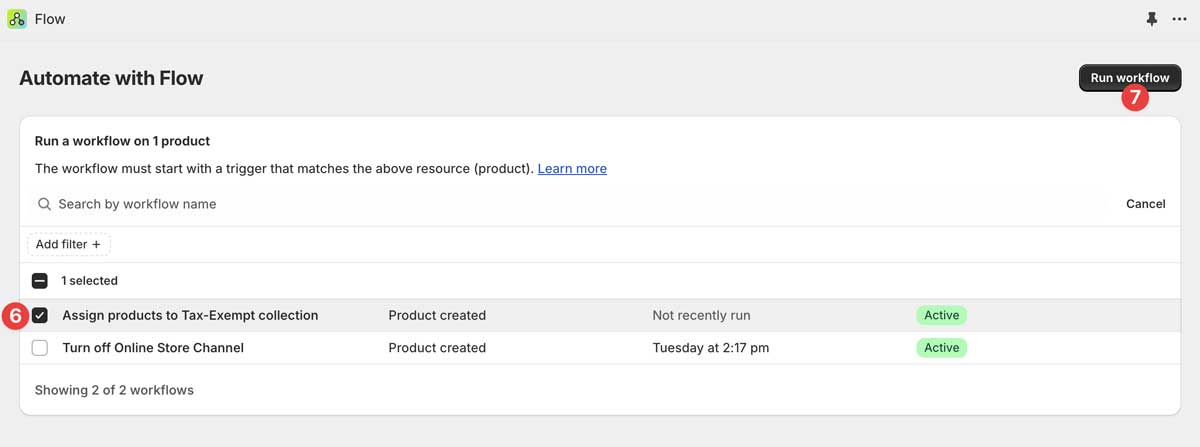Click 'Run a workflow on 1 product' title

coord(122,141)
